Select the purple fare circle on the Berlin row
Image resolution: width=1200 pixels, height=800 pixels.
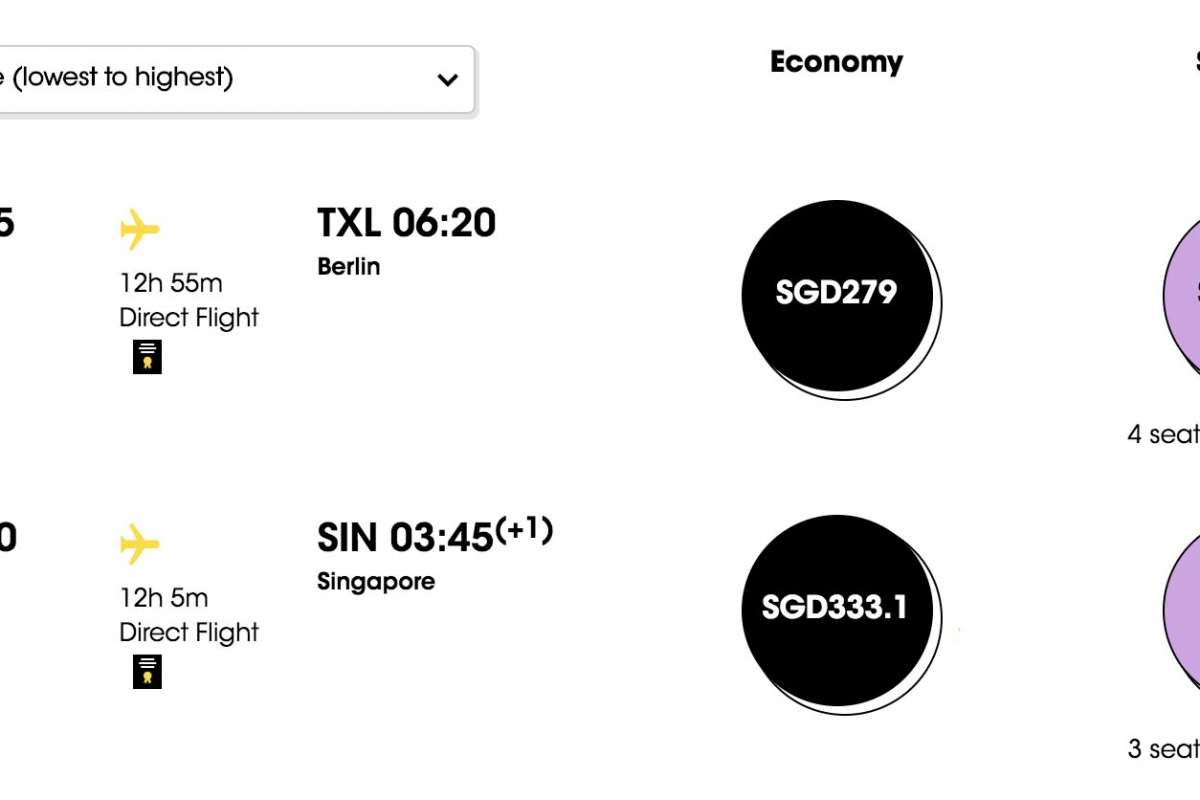(1184, 295)
